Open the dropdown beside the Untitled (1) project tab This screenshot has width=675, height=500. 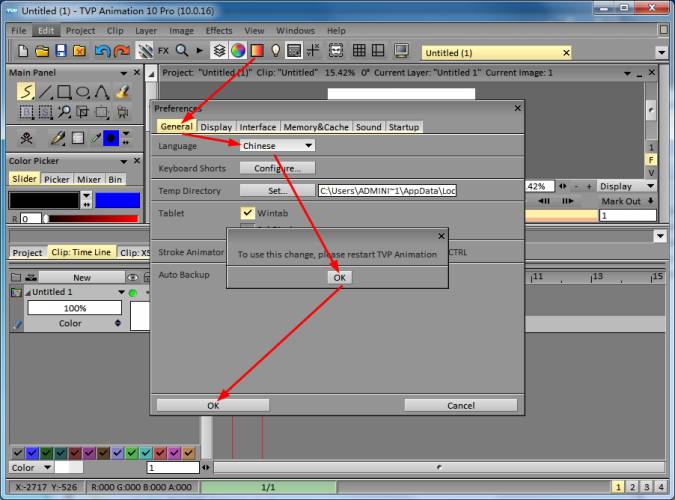coord(661,53)
